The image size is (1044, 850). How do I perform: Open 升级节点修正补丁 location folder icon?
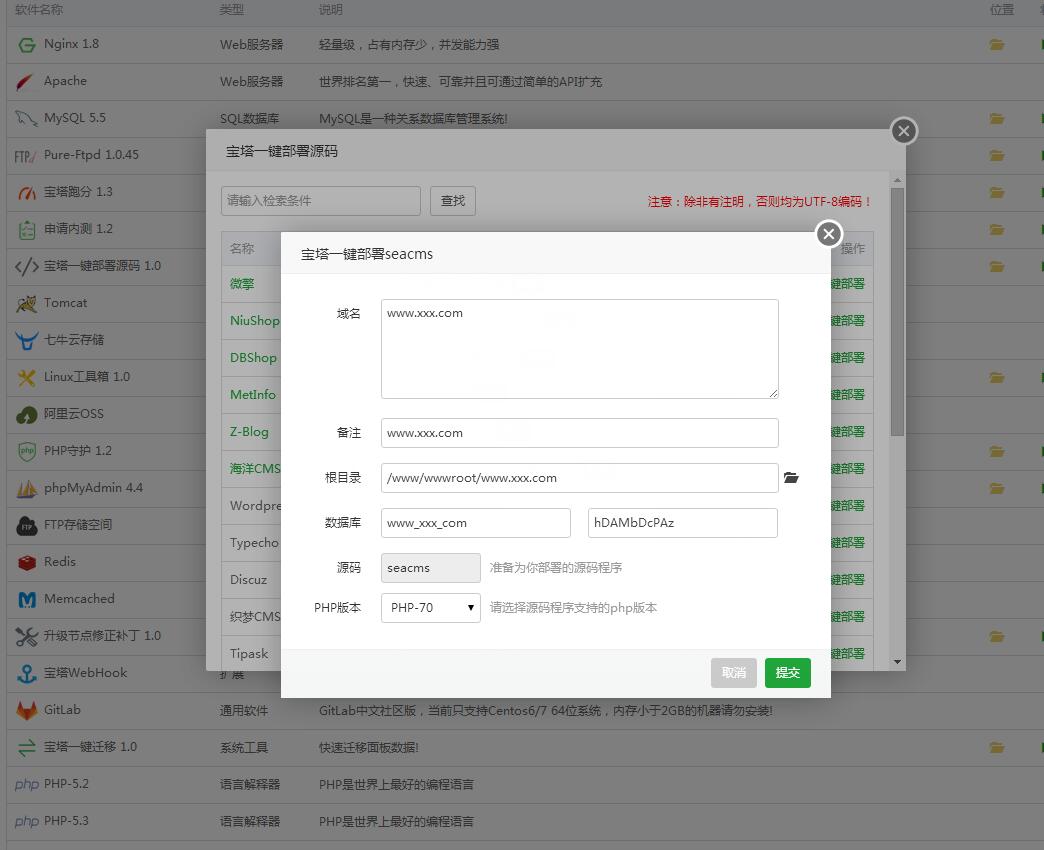click(x=997, y=637)
